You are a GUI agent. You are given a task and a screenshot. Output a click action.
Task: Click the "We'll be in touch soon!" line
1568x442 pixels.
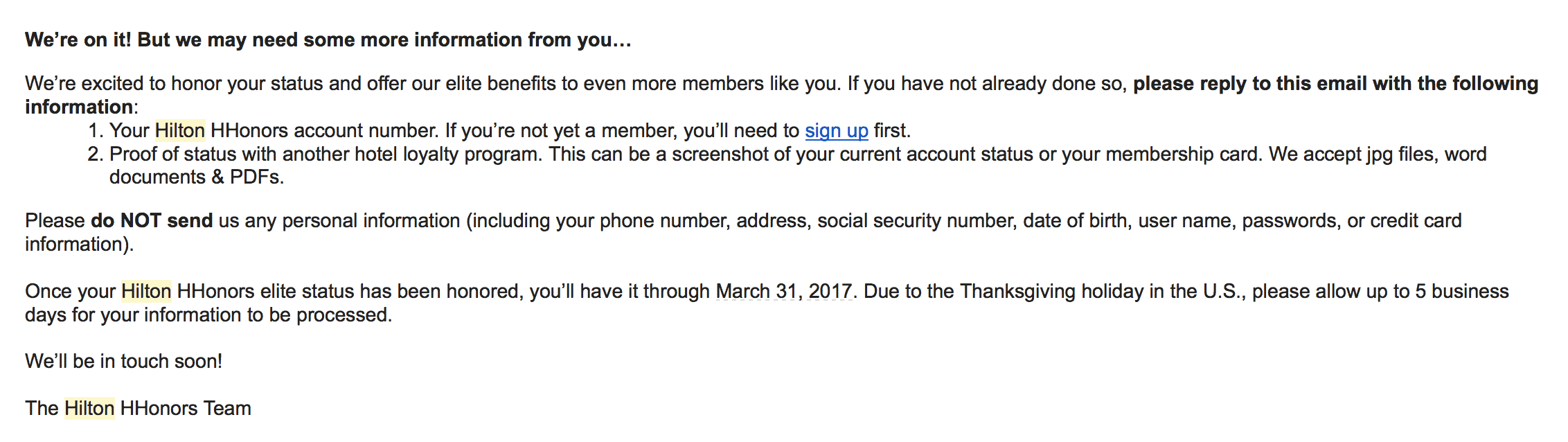(124, 361)
